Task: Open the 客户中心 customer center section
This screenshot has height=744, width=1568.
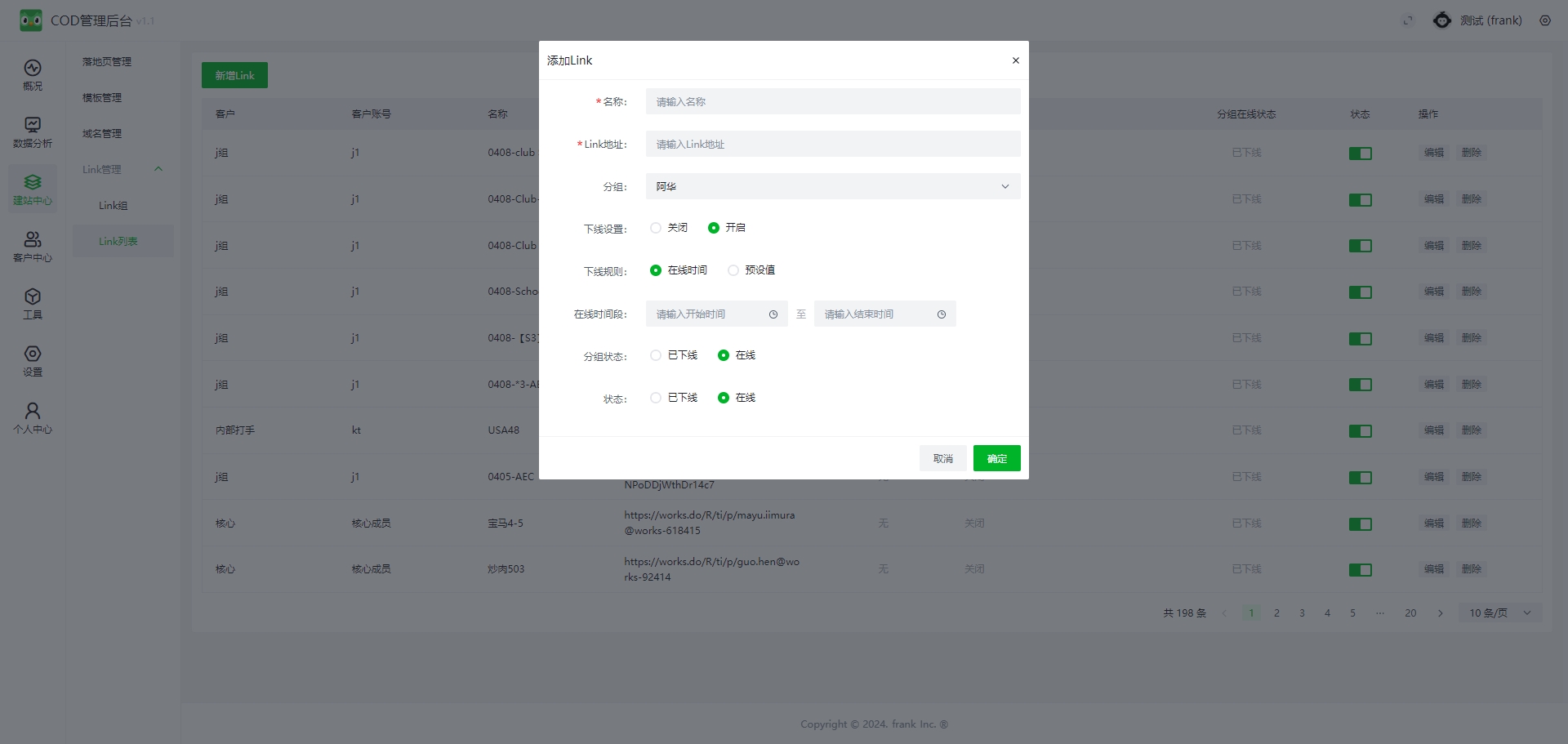Action: pyautogui.click(x=33, y=247)
